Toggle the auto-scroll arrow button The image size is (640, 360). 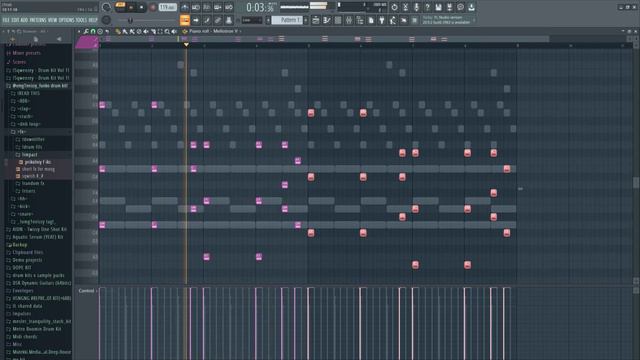(x=196, y=20)
